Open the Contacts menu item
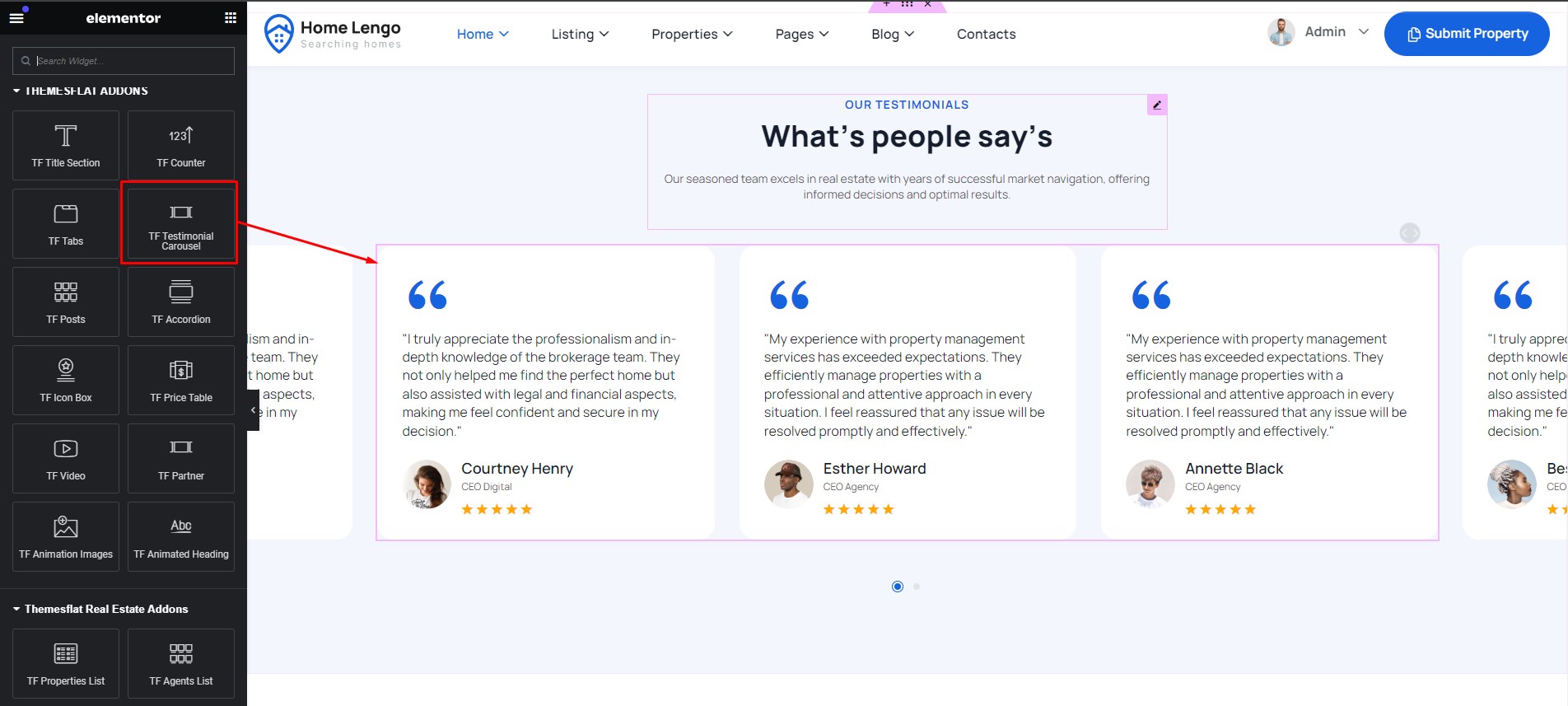The height and width of the screenshot is (706, 1568). pyautogui.click(x=987, y=34)
